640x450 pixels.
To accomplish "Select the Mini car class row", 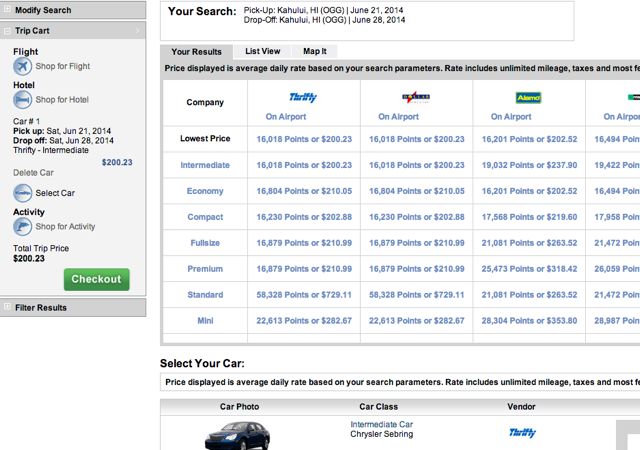I will coord(205,321).
